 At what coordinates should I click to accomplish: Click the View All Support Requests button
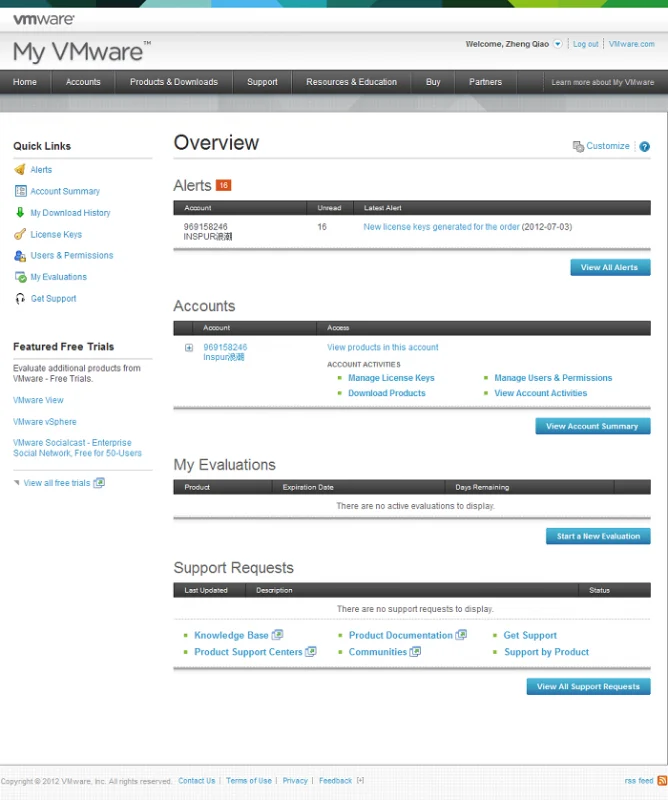[588, 686]
